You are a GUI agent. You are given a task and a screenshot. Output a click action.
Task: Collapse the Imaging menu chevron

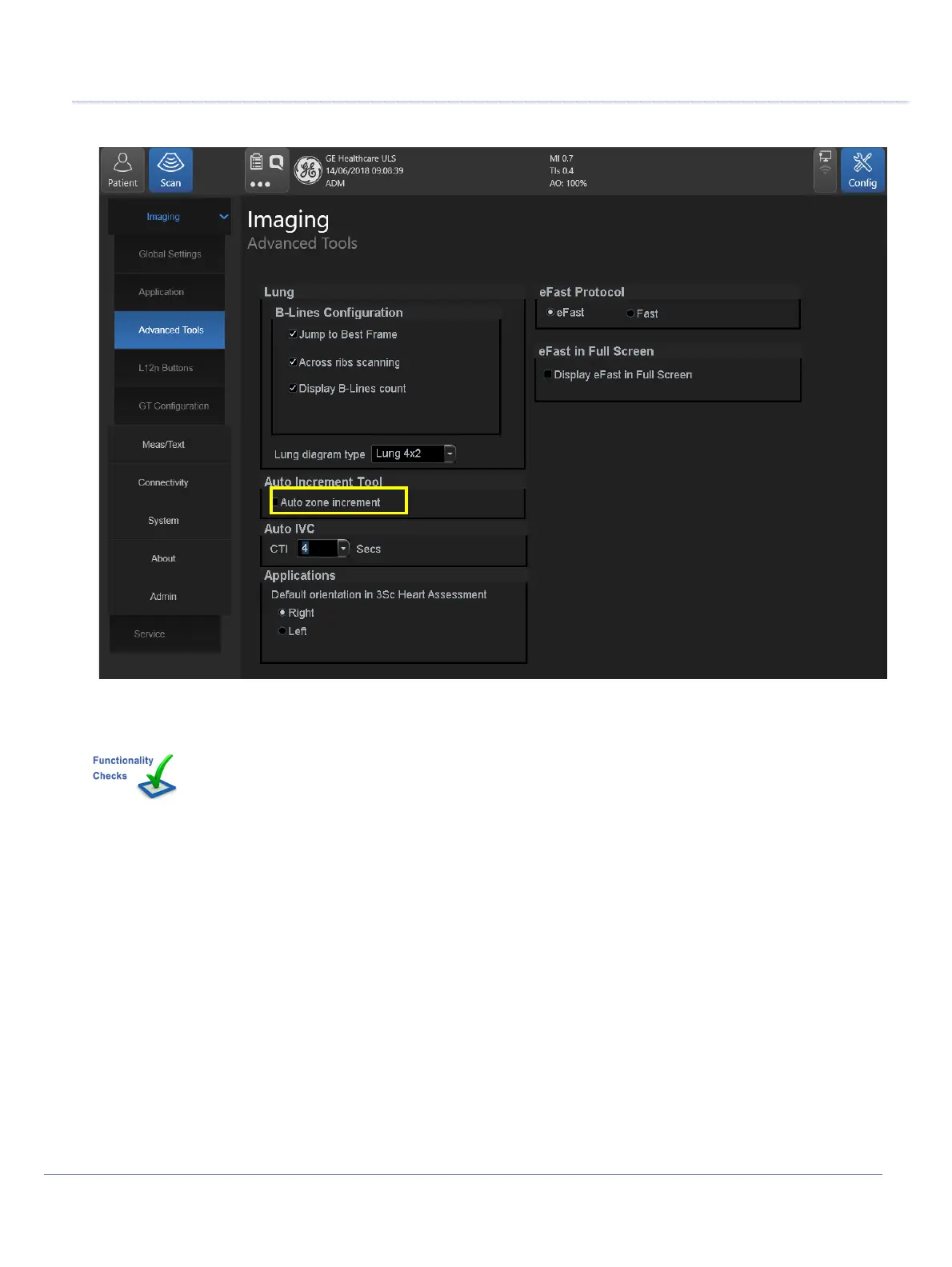(224, 217)
